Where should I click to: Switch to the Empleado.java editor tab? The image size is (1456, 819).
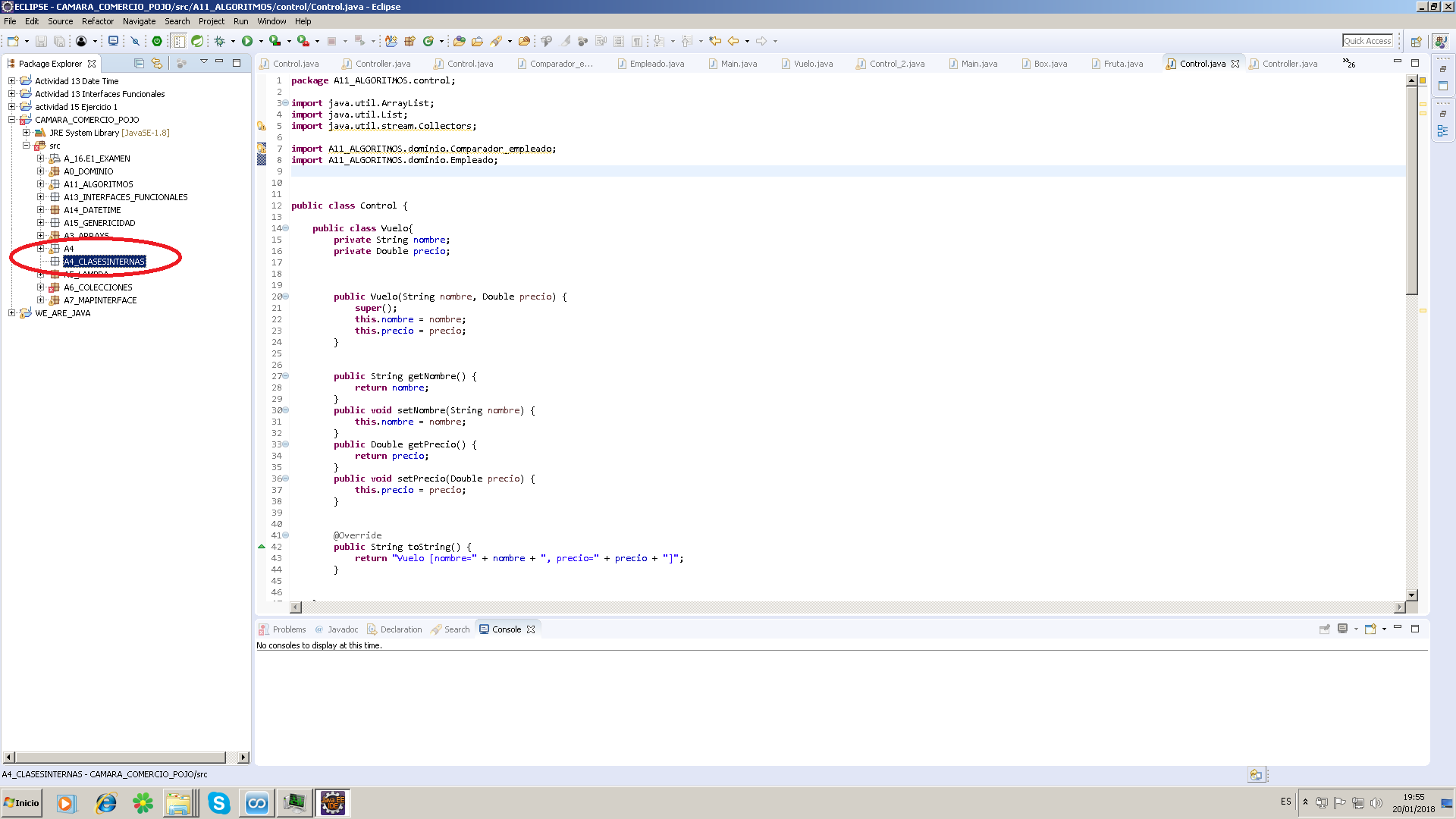656,64
